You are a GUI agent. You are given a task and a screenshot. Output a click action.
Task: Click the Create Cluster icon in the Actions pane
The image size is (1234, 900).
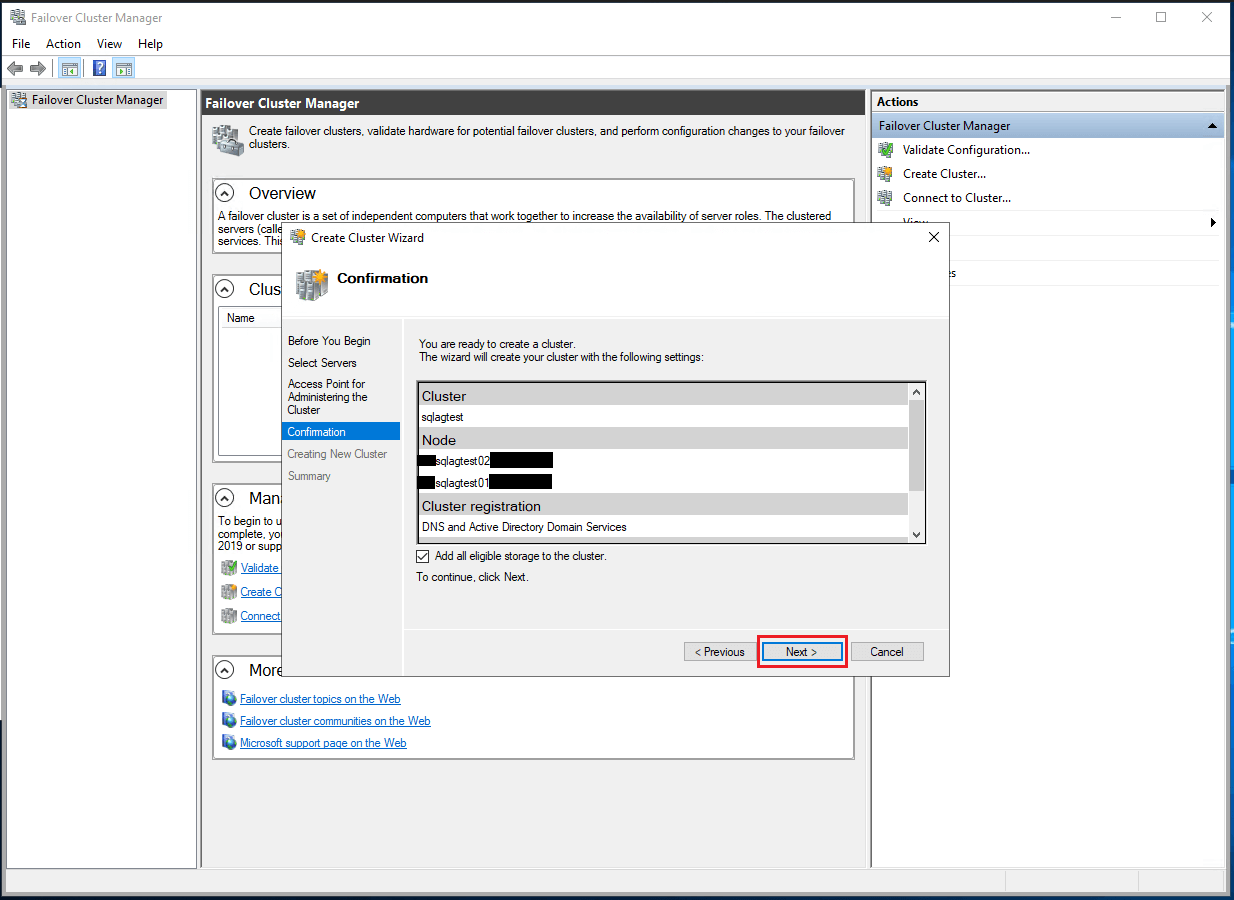[x=885, y=174]
